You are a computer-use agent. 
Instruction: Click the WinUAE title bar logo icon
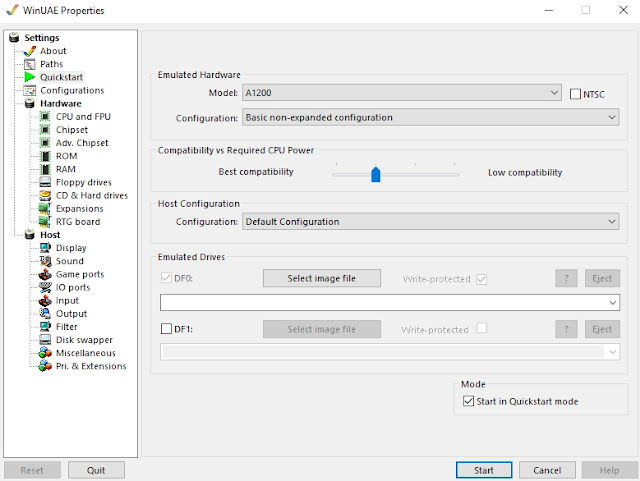pos(12,10)
